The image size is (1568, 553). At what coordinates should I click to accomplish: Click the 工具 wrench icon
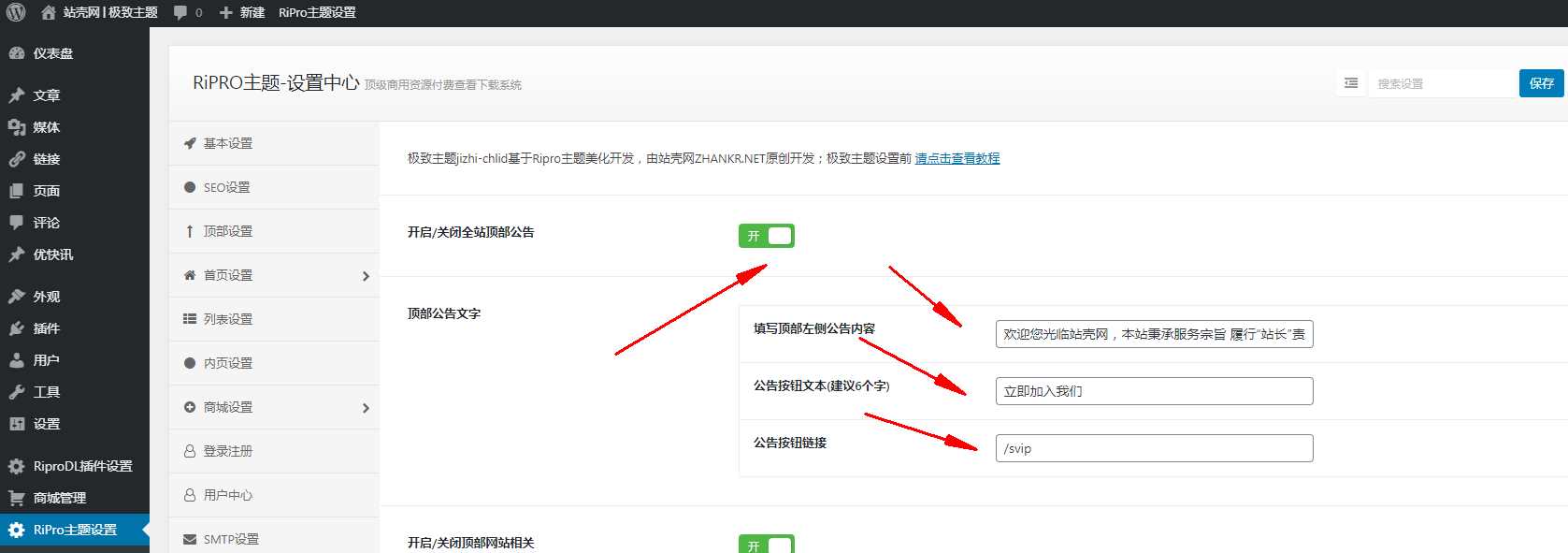pos(16,392)
